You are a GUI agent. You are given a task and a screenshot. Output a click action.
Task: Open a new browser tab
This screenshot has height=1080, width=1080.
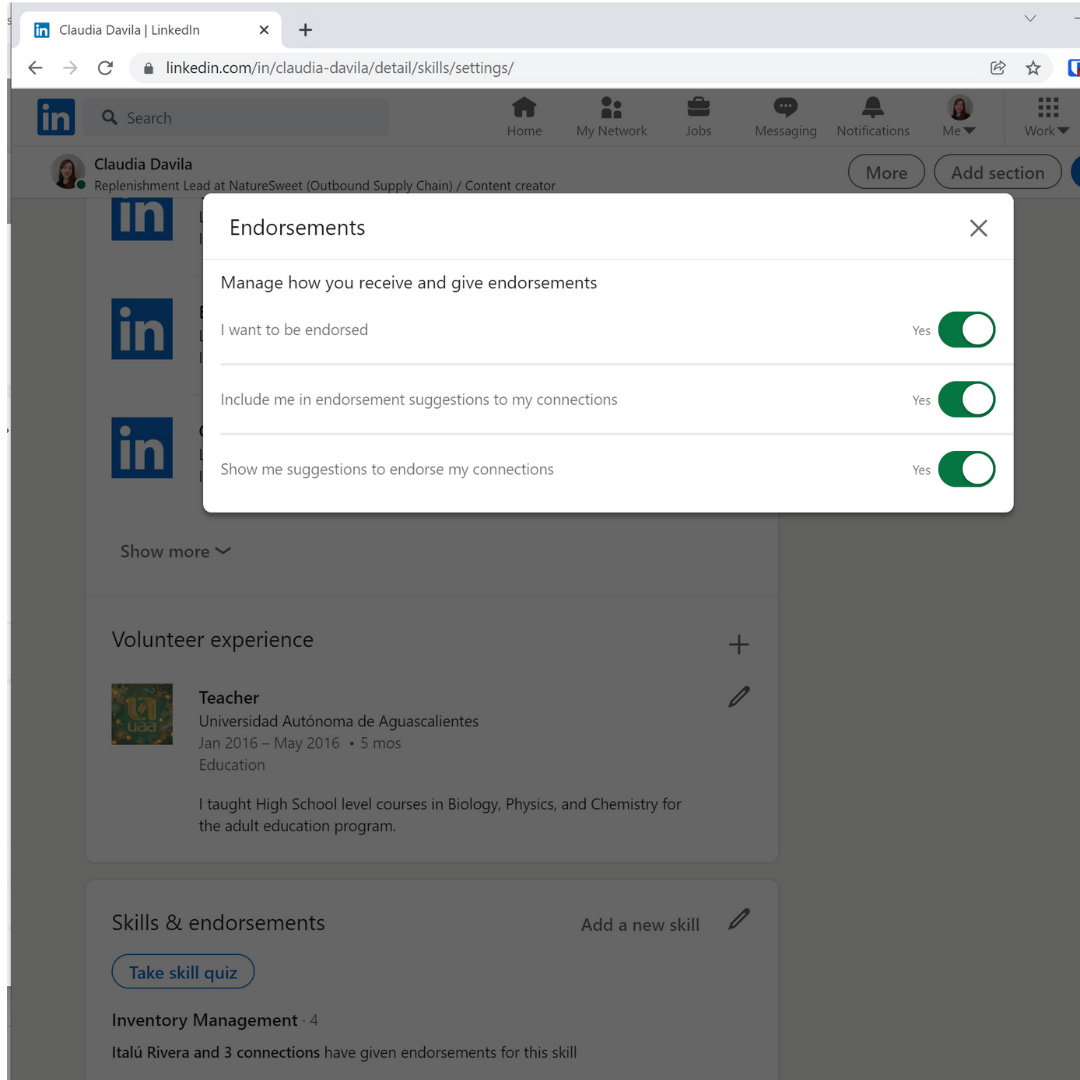pos(305,30)
